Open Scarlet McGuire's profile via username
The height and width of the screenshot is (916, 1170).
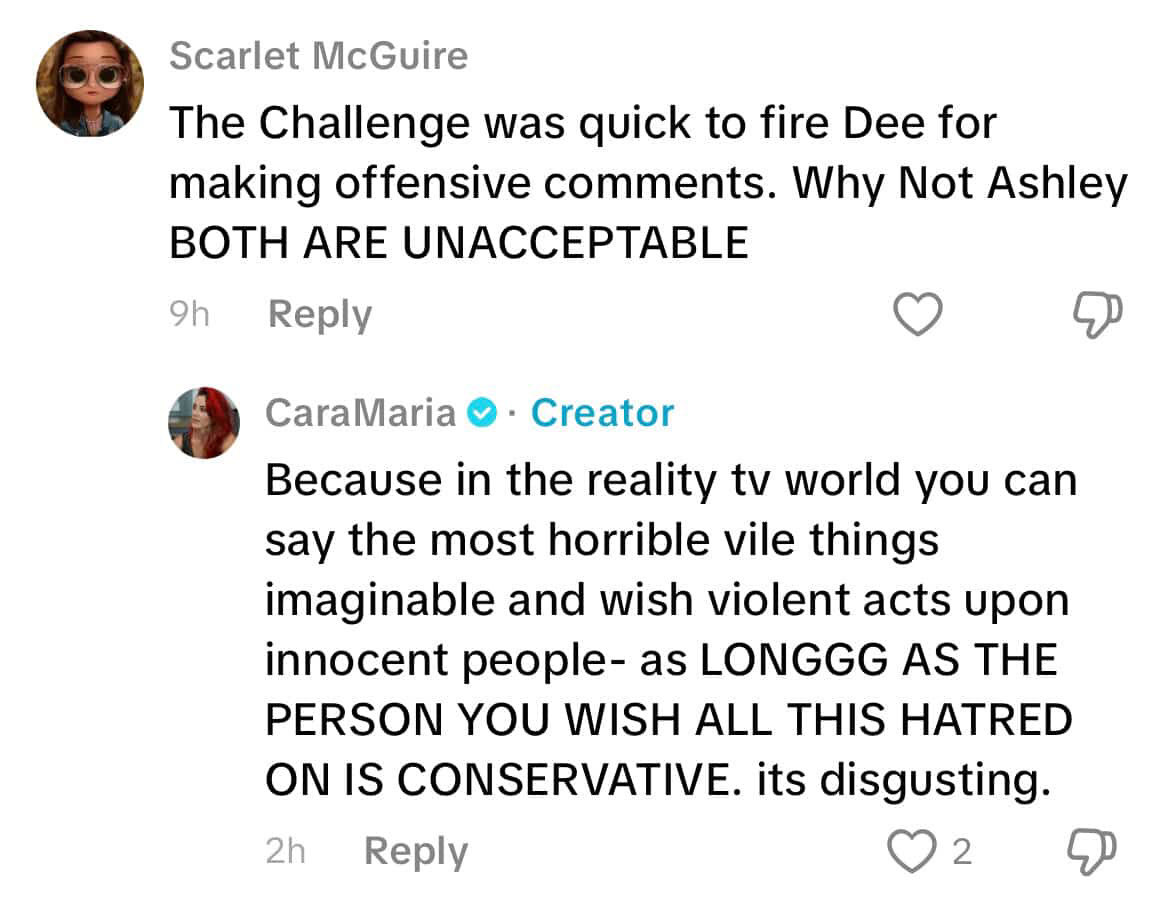(x=319, y=56)
